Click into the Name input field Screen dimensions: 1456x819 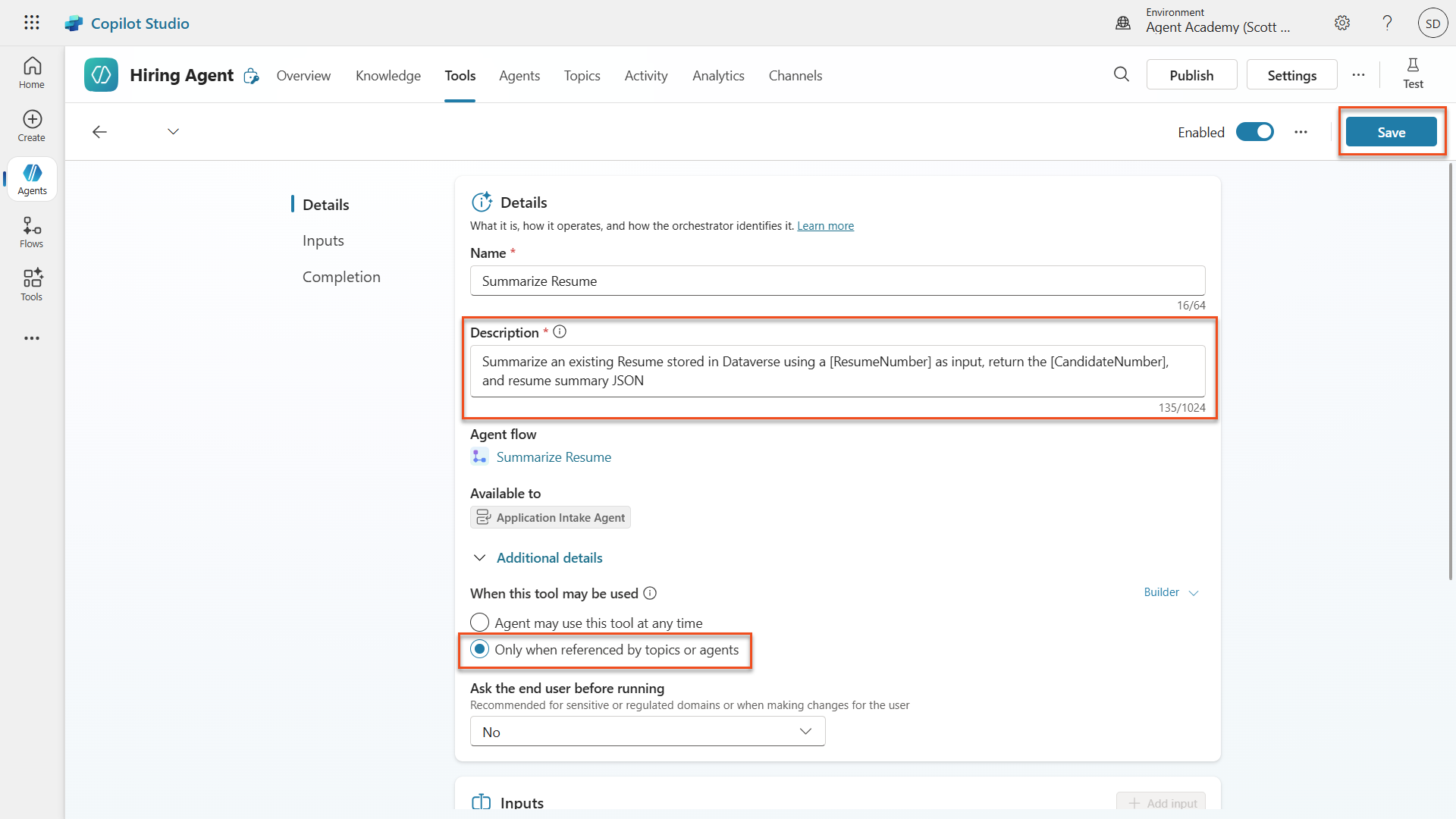coord(837,281)
